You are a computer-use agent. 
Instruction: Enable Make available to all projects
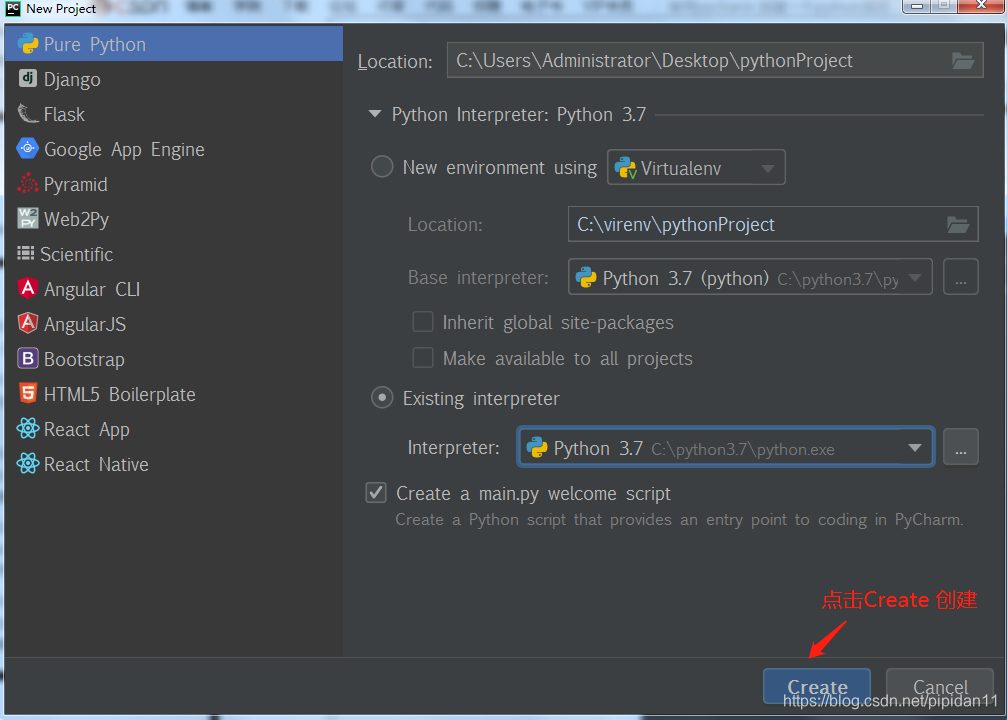(x=423, y=358)
